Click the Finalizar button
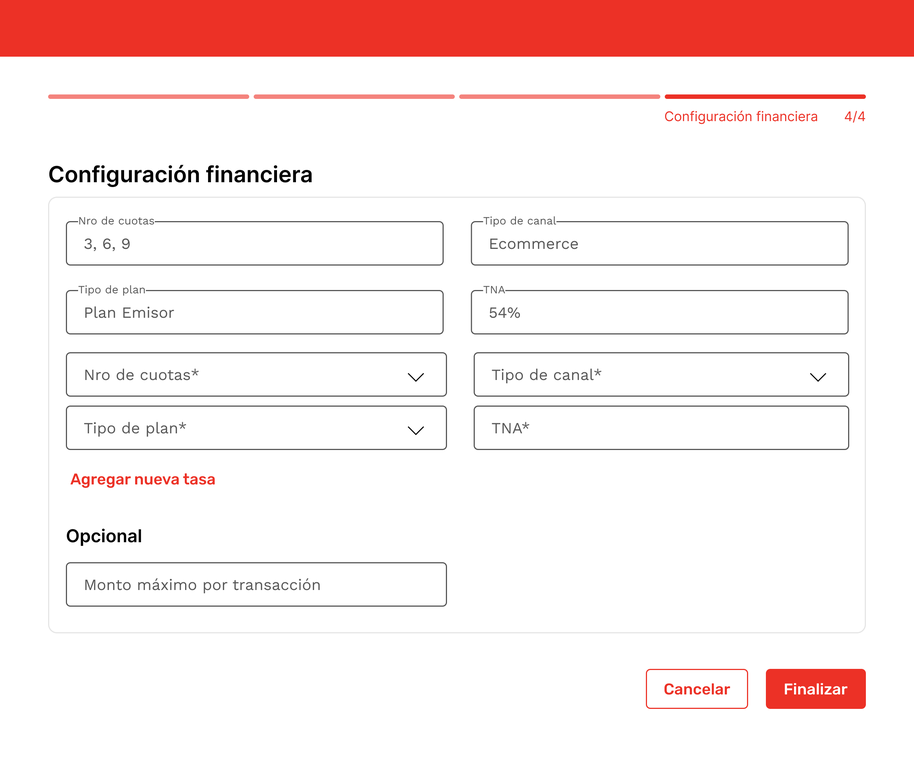 [x=815, y=689]
